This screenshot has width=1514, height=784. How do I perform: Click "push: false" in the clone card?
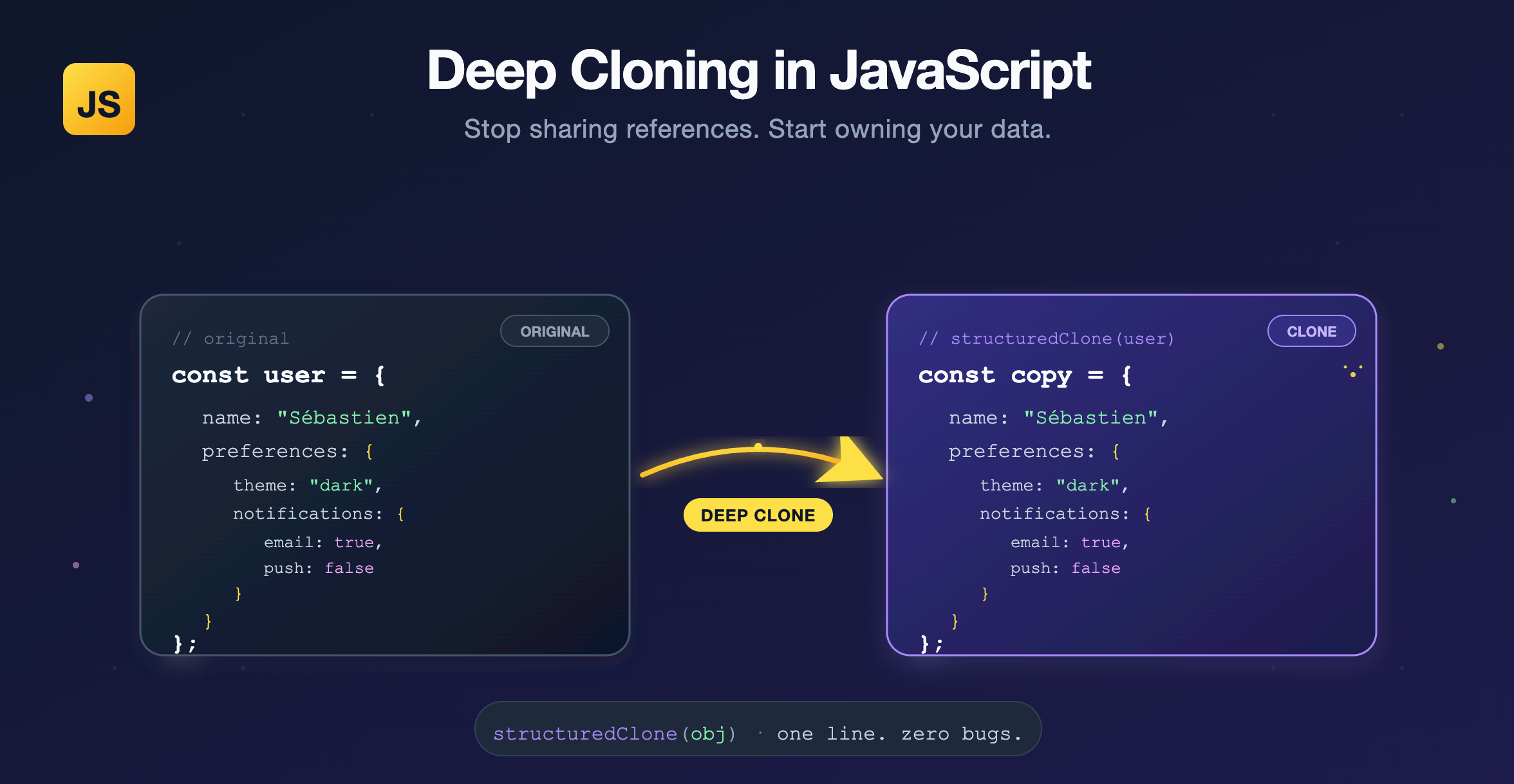point(1065,568)
